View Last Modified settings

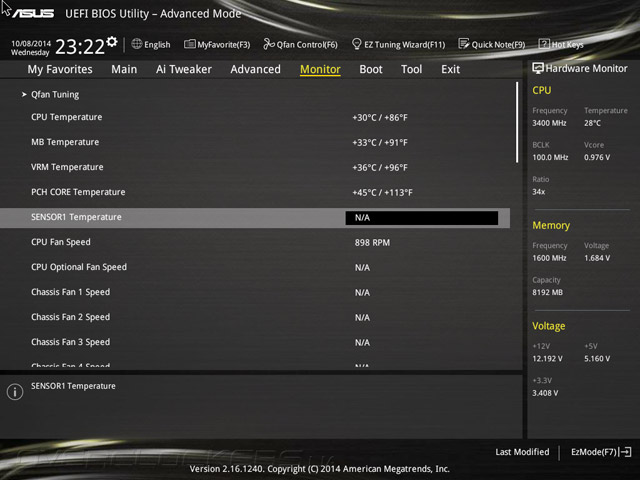tap(522, 452)
